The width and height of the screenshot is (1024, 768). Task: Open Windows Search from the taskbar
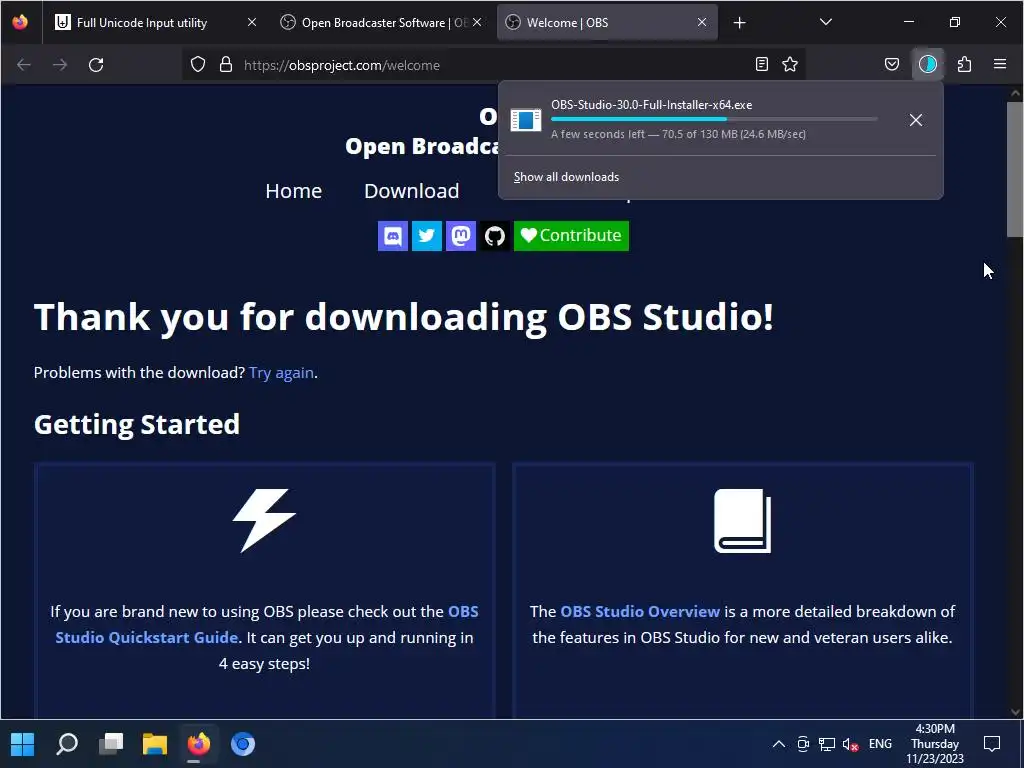point(67,744)
